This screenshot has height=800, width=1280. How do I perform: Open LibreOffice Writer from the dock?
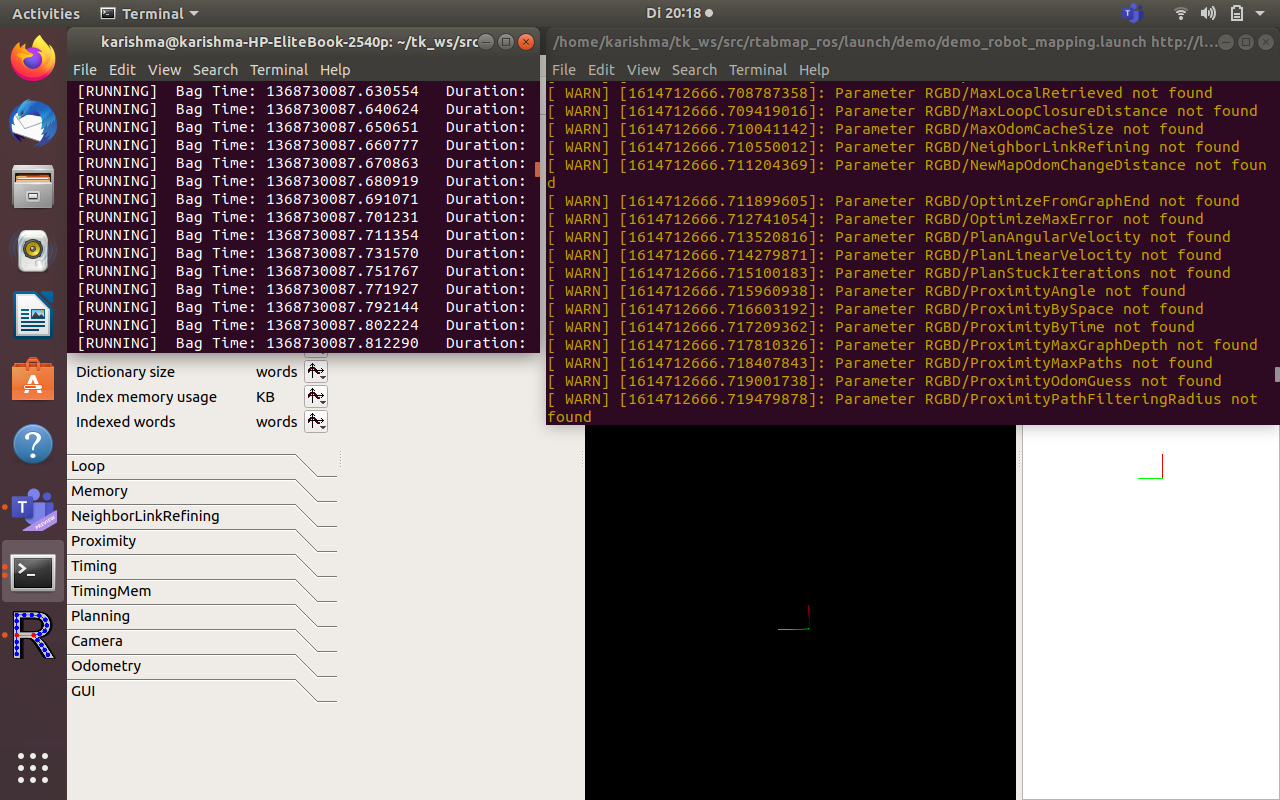click(33, 316)
